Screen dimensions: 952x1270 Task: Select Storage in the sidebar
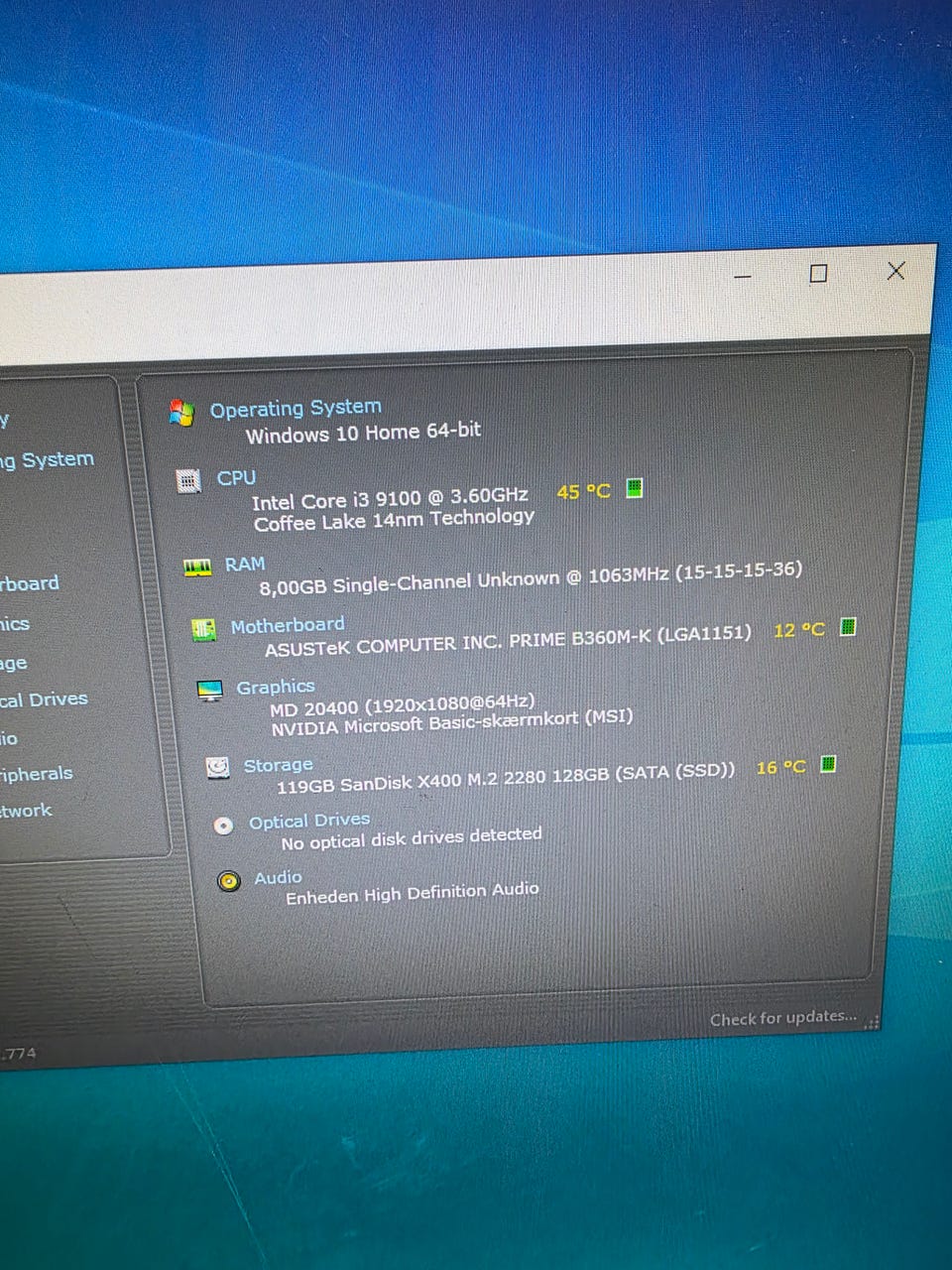coord(14,664)
